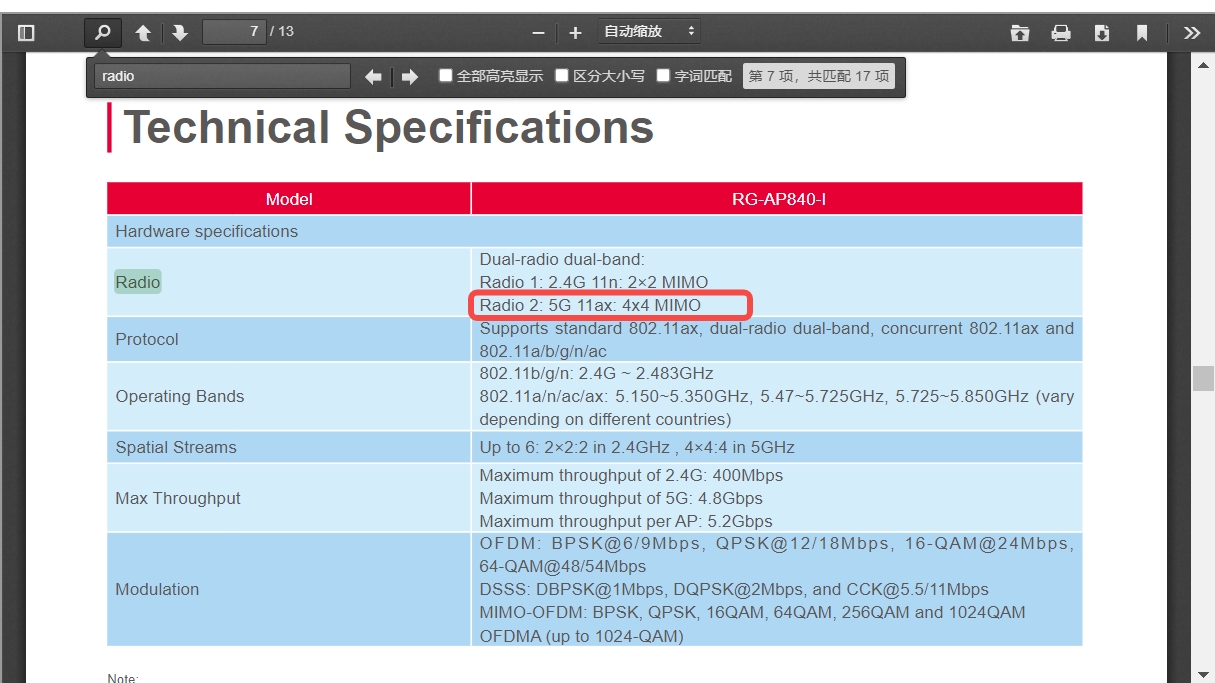1215x683 pixels.
Task: Click the text Radio 1: 2.4G 11n: 2×2 MIMO
Action: pos(594,282)
